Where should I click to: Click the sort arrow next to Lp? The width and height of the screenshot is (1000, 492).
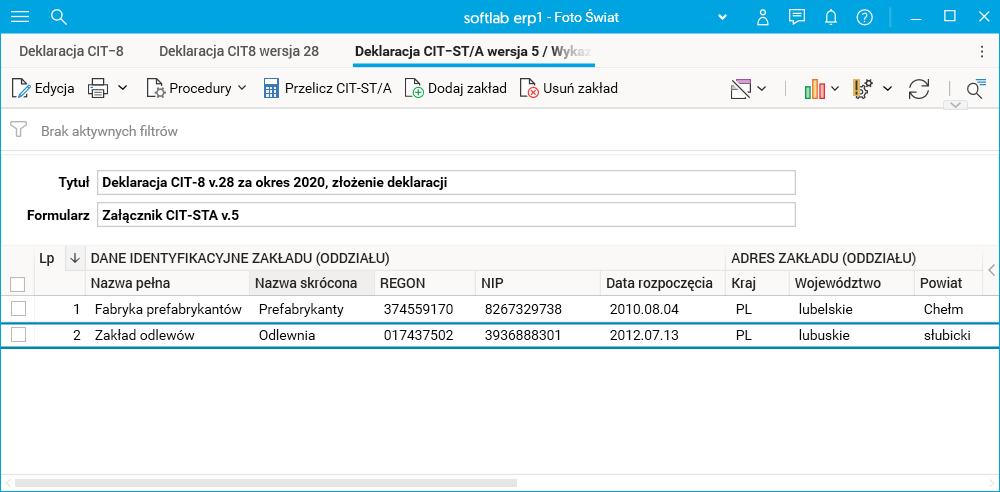[75, 258]
